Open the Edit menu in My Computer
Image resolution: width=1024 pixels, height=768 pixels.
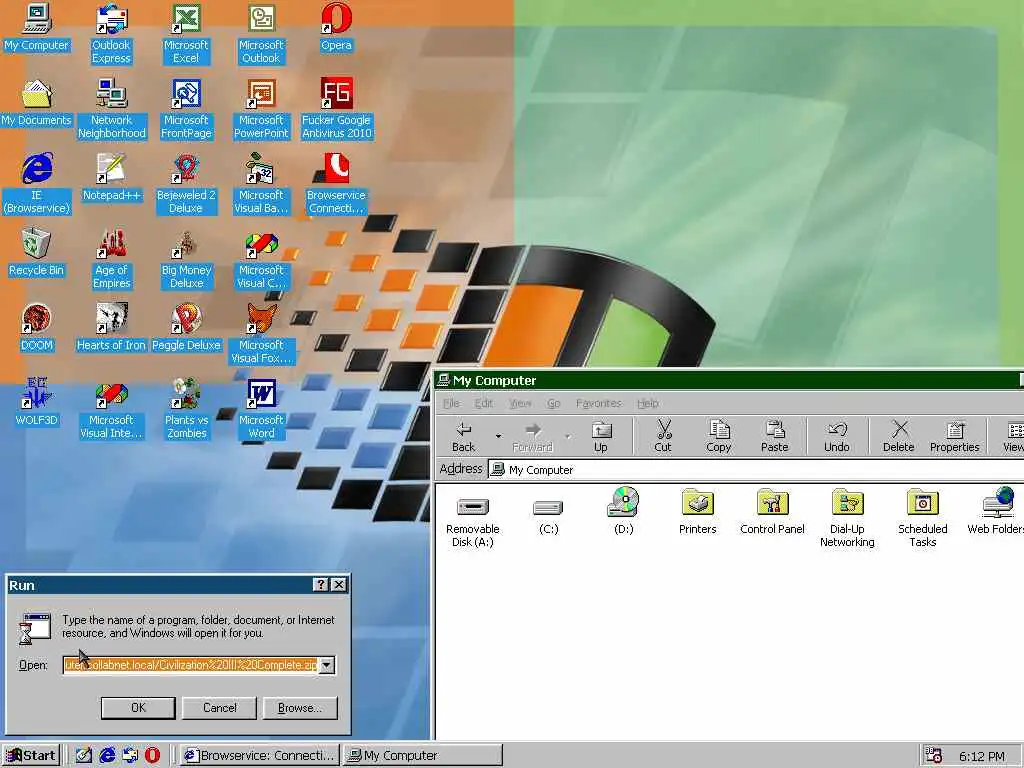[x=484, y=403]
